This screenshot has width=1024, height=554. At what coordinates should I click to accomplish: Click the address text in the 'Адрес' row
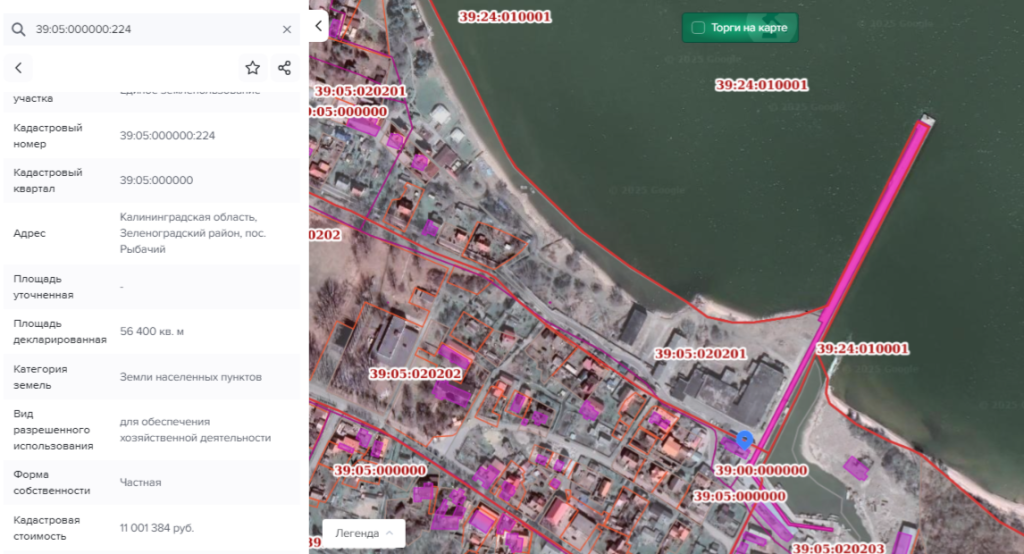click(188, 233)
